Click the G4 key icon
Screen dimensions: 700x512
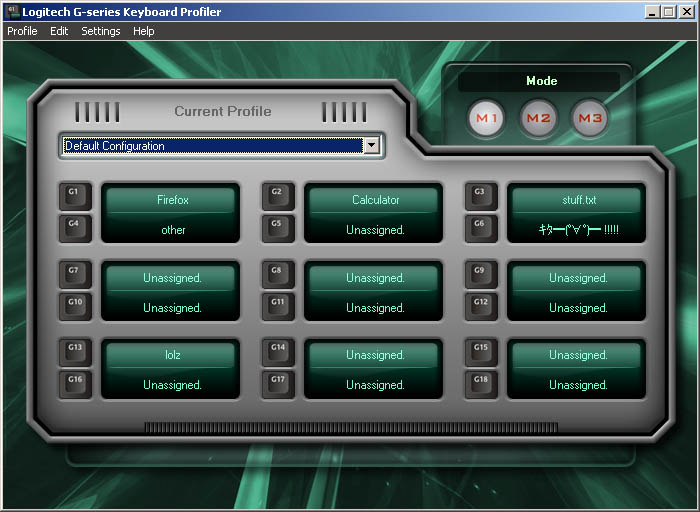[x=75, y=229]
